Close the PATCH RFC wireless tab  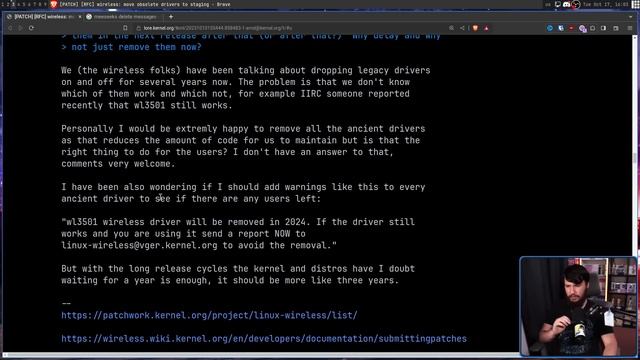80,17
